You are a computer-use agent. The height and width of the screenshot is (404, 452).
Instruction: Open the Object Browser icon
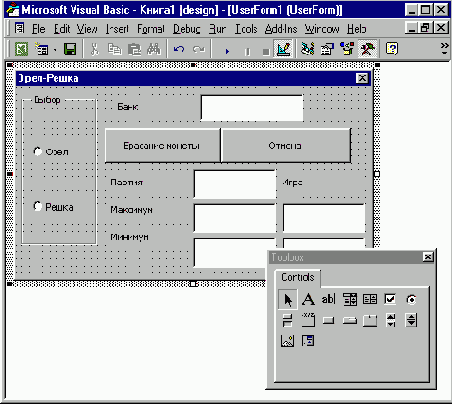click(x=347, y=49)
